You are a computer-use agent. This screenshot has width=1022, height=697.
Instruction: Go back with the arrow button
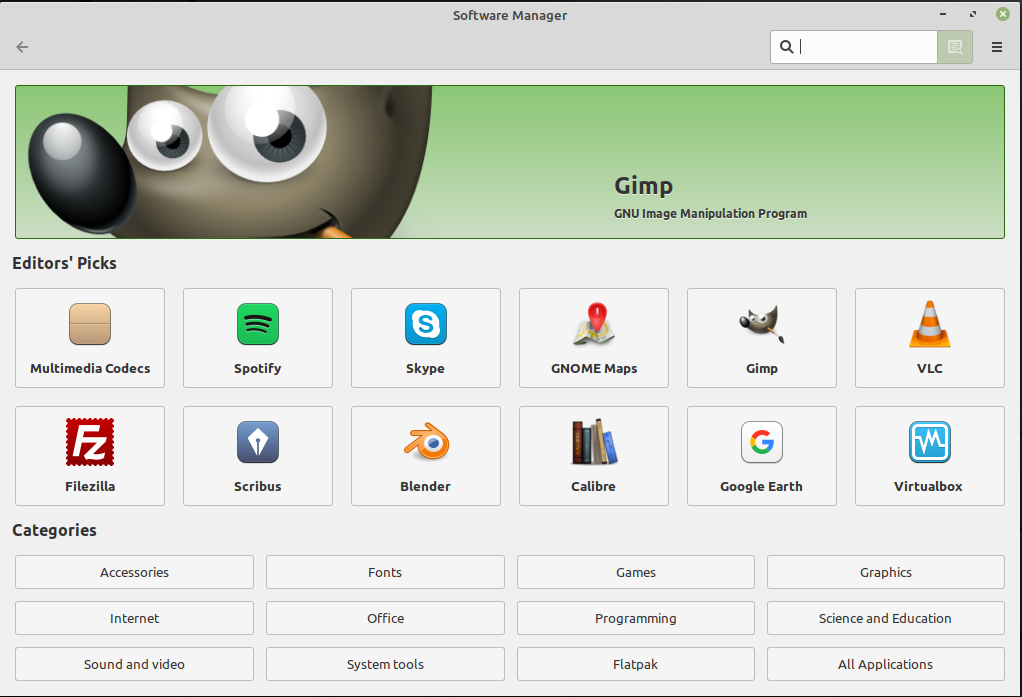21,46
